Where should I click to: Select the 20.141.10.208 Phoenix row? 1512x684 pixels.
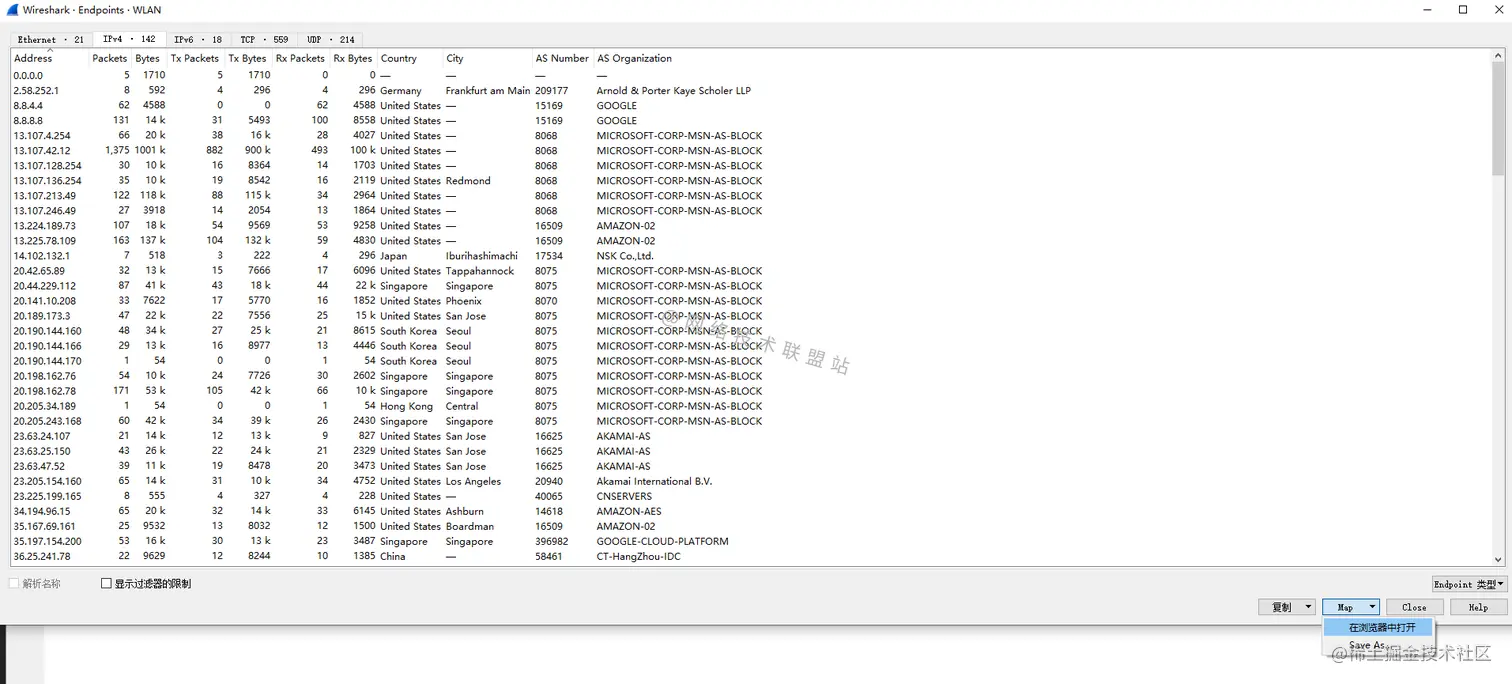click(x=750, y=300)
